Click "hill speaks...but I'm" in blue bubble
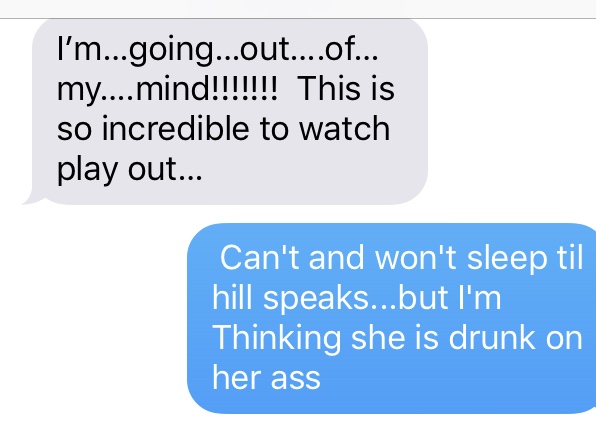 [x=357, y=298]
